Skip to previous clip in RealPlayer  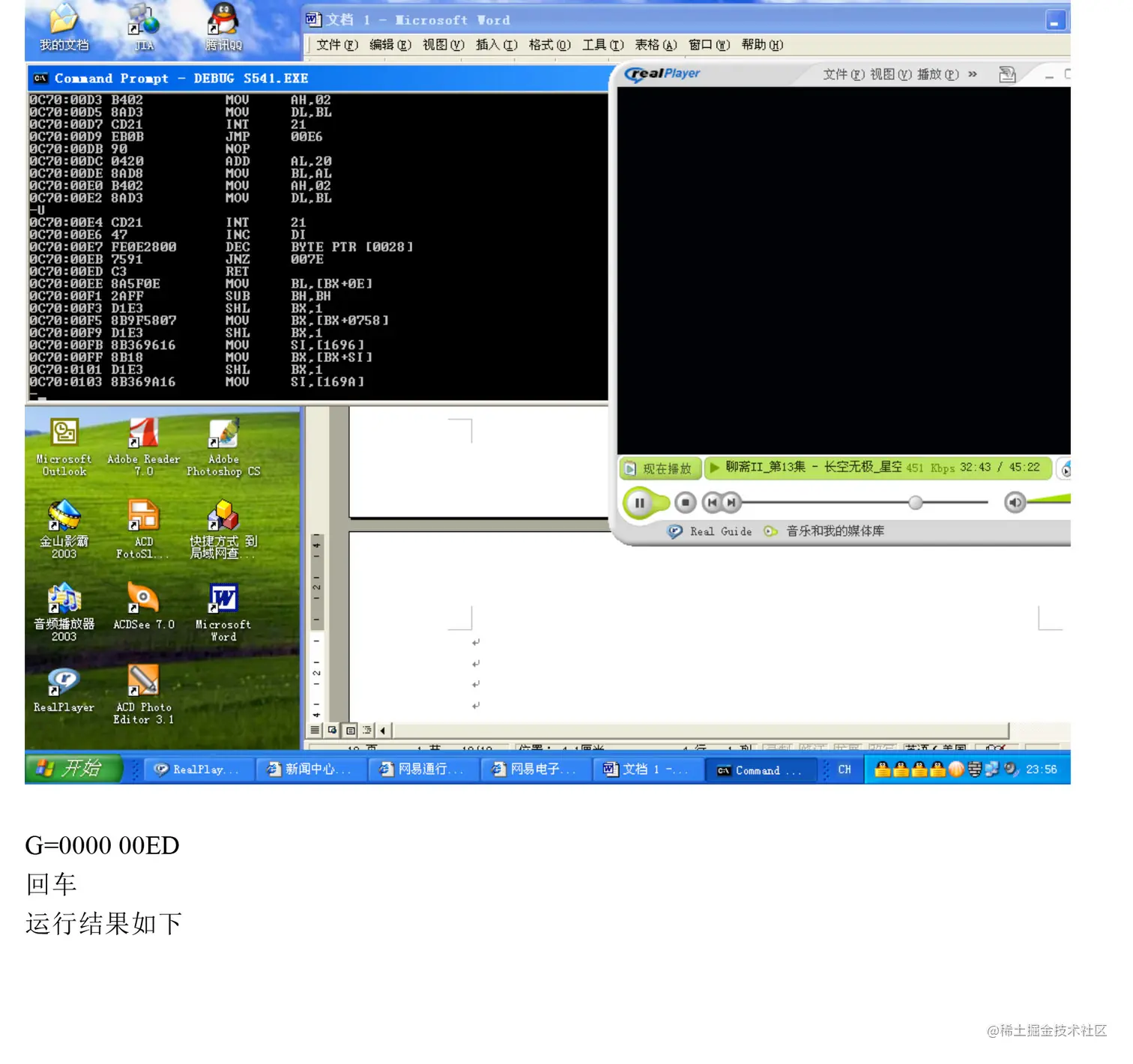click(x=712, y=503)
